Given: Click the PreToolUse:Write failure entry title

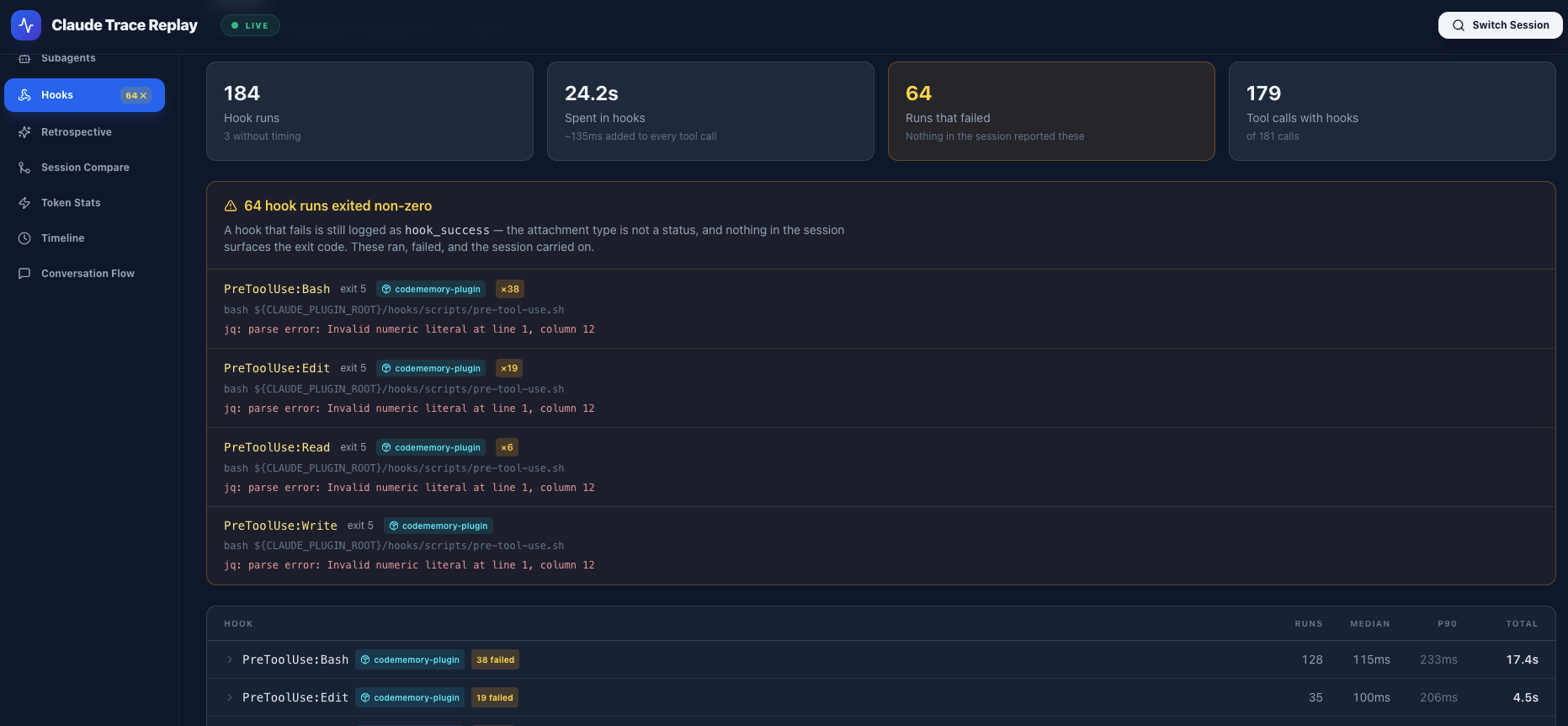Looking at the screenshot, I should (x=280, y=526).
